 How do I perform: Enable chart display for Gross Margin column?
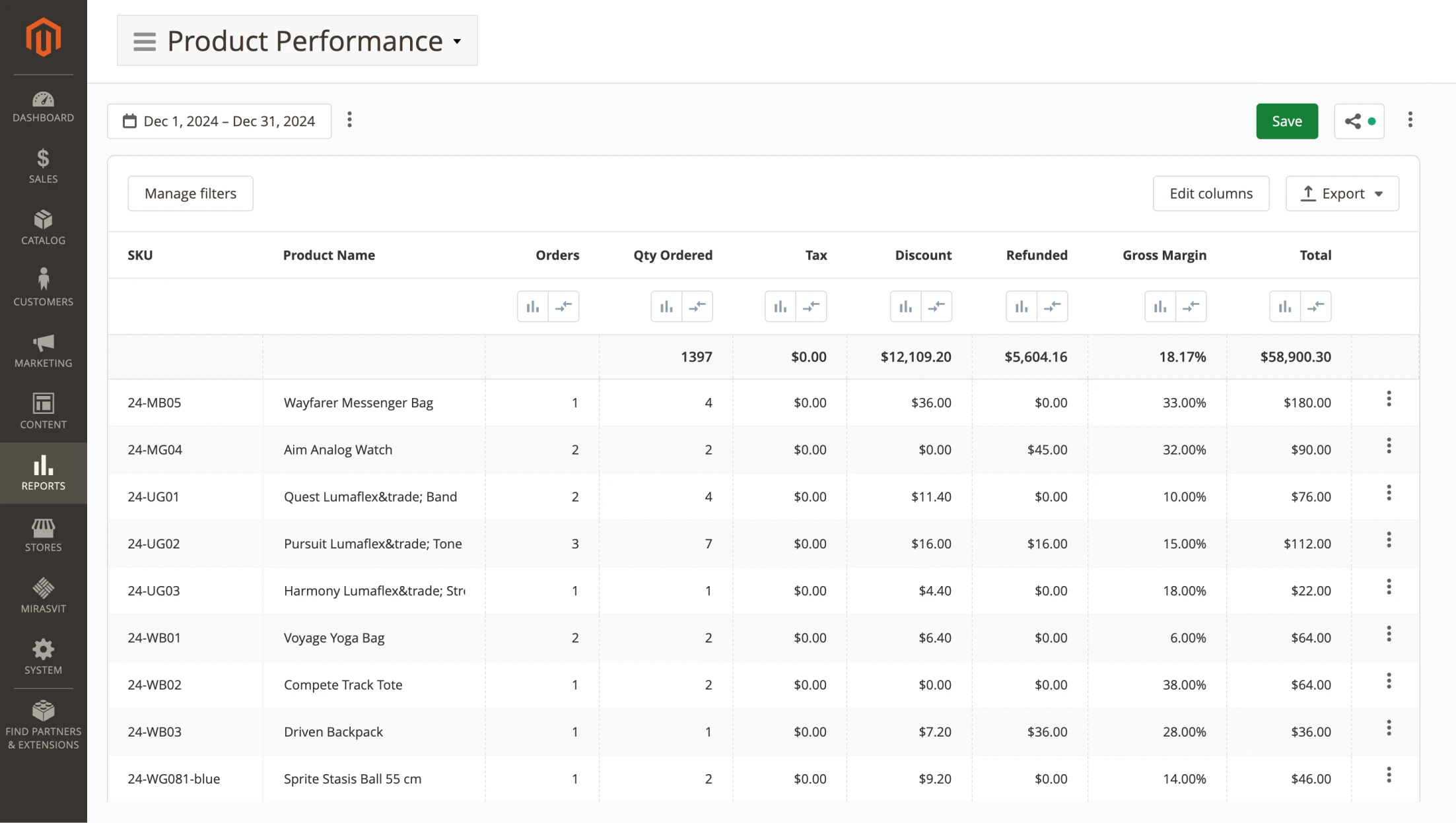[x=1160, y=306]
